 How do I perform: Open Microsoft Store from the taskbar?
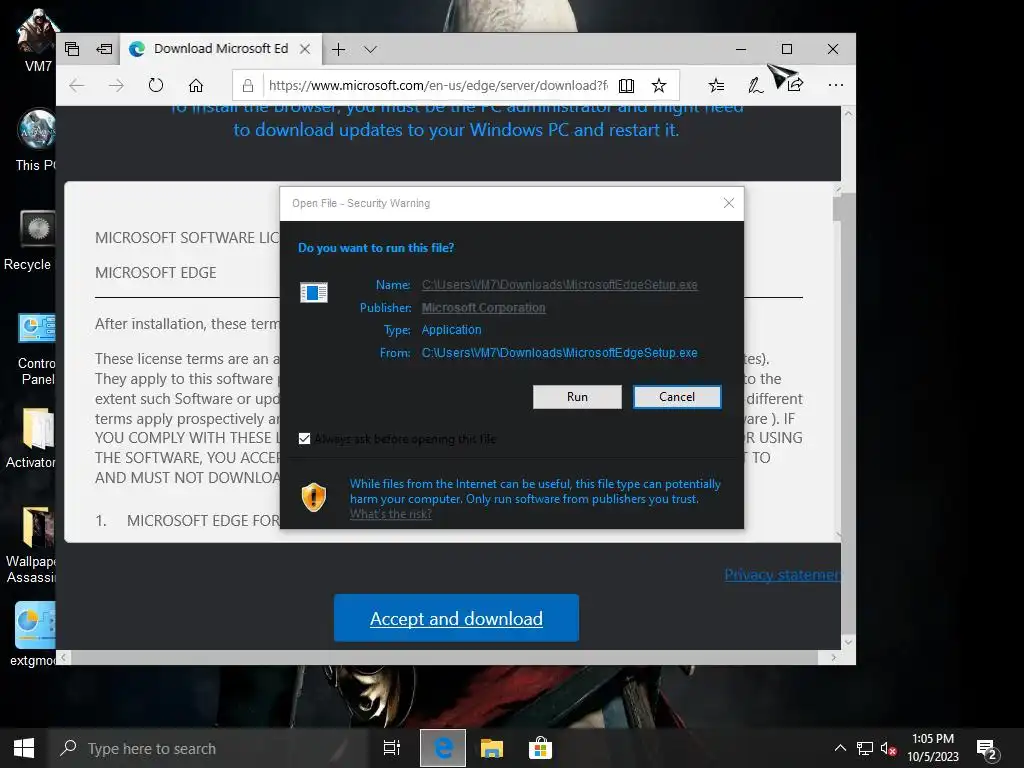(541, 748)
